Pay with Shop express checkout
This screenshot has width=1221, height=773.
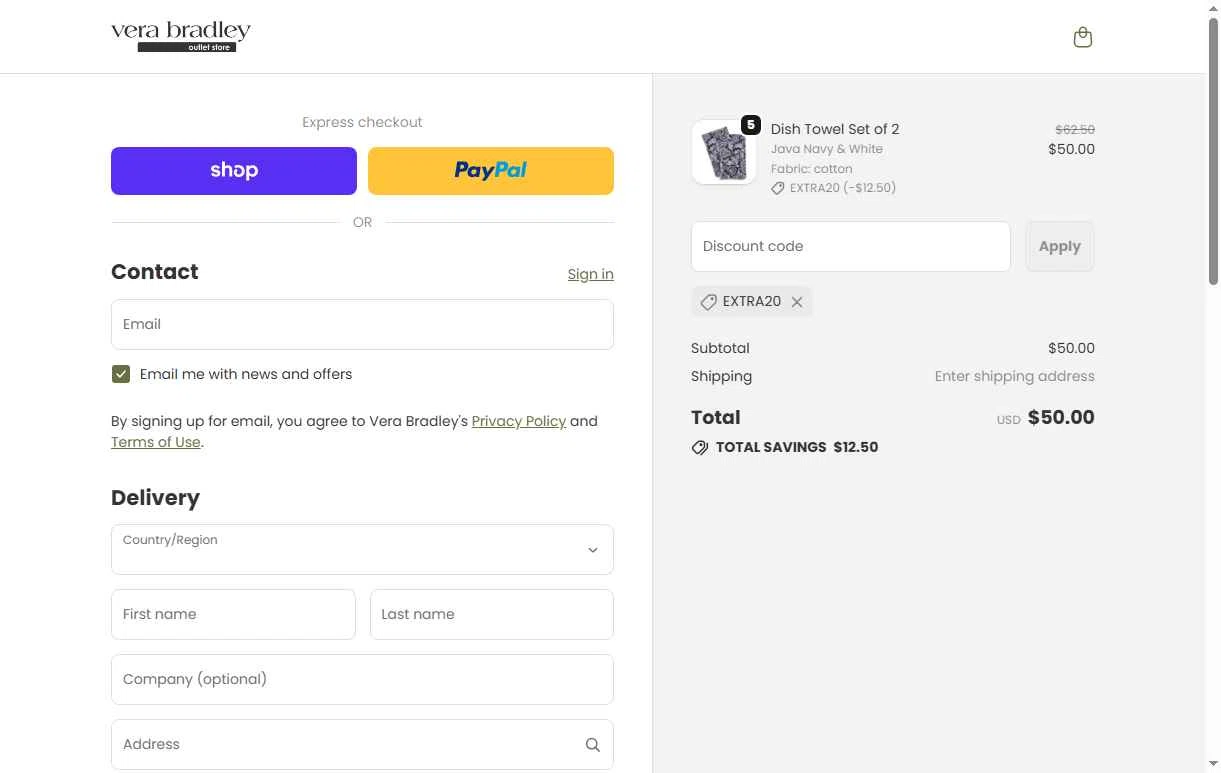(234, 171)
